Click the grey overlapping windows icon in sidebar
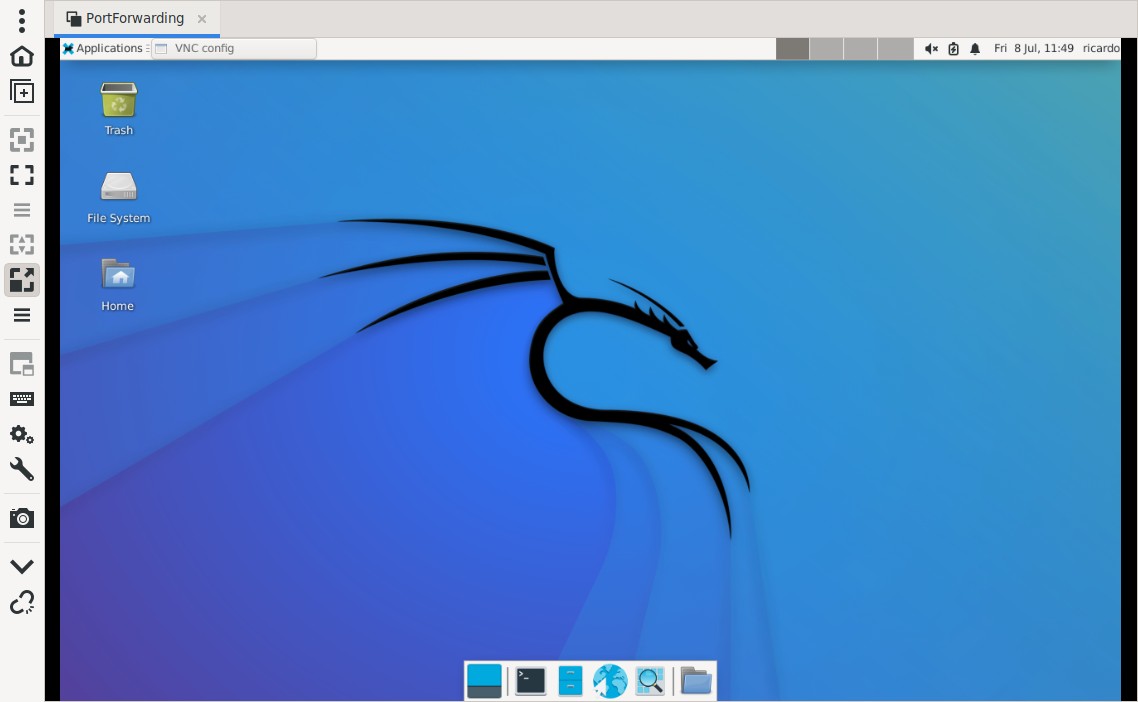Viewport: 1138px width, 702px height. click(22, 364)
